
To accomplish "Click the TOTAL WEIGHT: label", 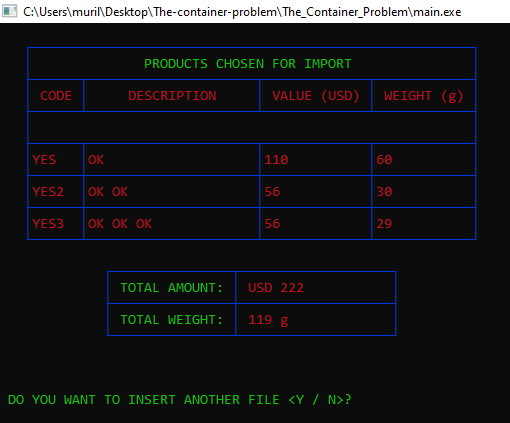I will (172, 320).
